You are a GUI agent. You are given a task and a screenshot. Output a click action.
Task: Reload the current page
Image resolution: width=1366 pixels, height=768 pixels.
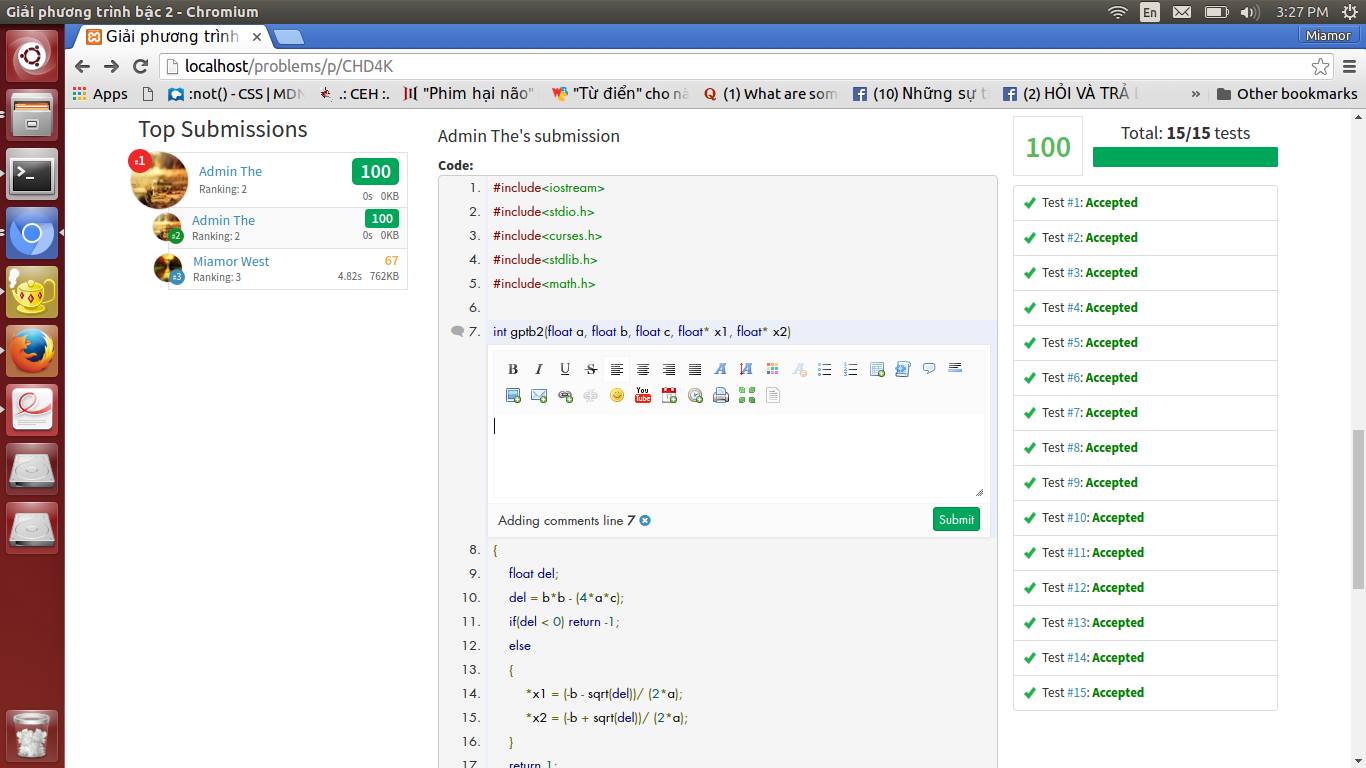tap(141, 66)
